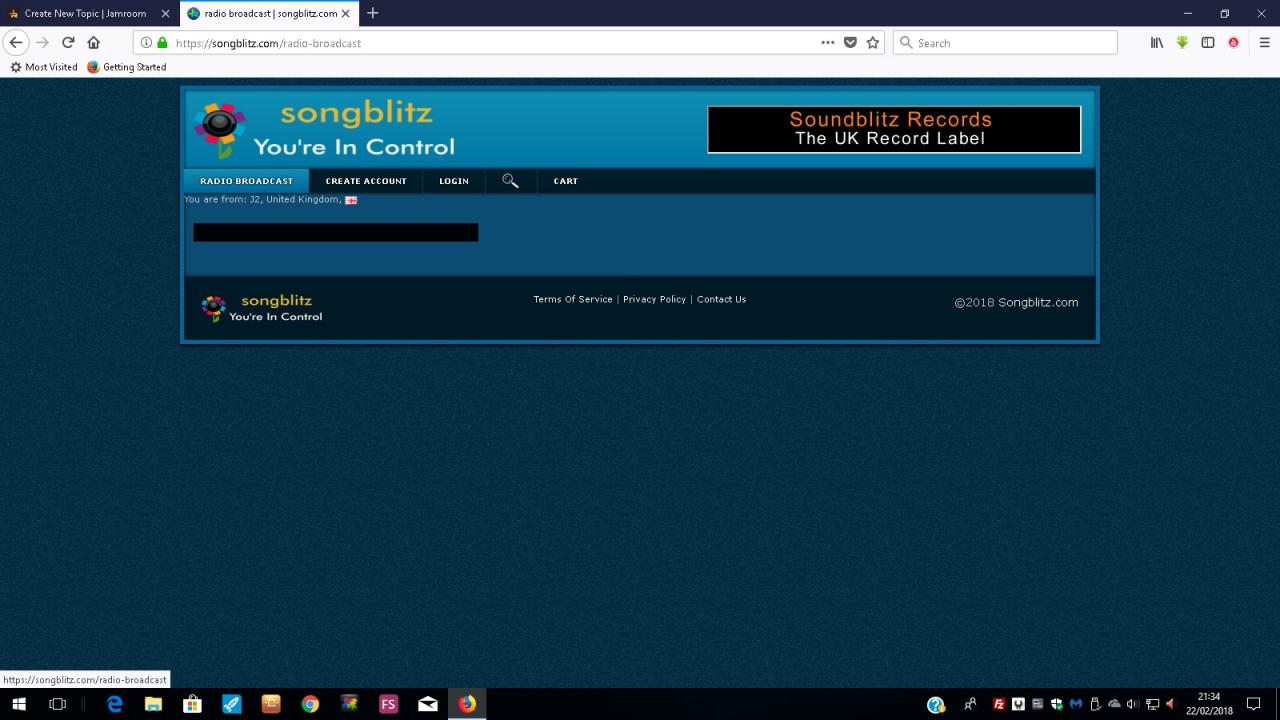Click the blue help question-mark tray icon

(x=936, y=704)
